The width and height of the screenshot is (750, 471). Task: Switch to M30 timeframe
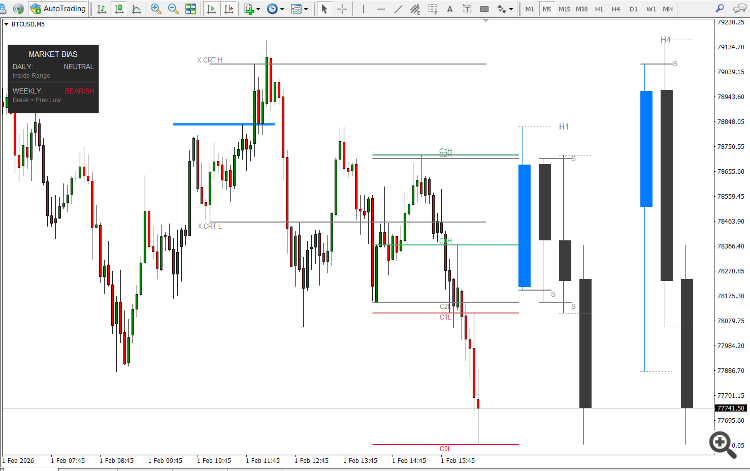(x=582, y=9)
